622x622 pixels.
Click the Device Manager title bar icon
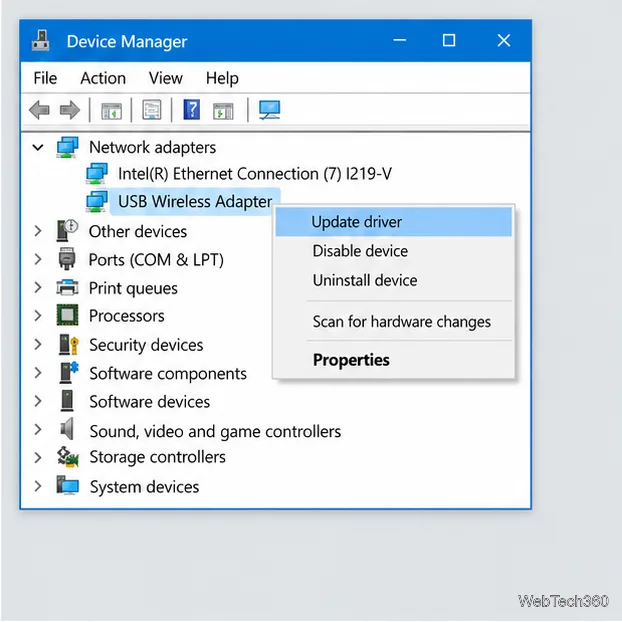(40, 40)
